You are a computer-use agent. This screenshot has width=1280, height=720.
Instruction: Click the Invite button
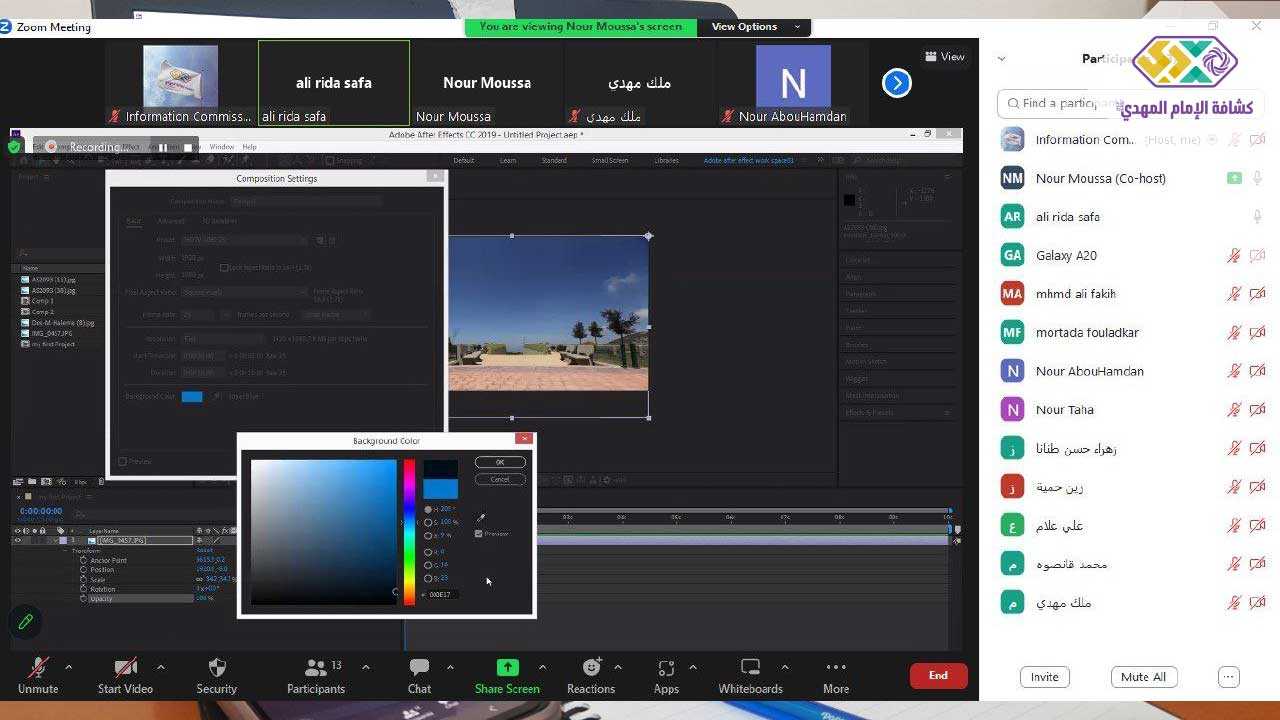(x=1044, y=677)
